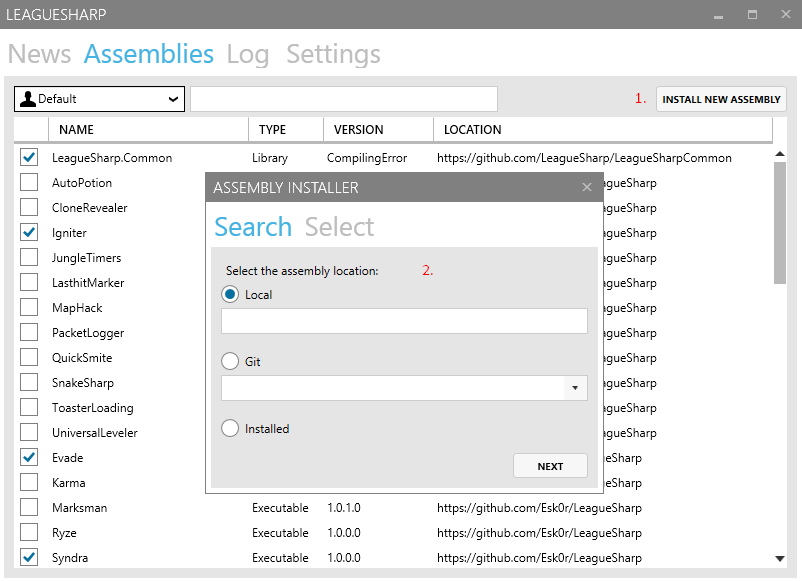Click the assembly search field
This screenshot has width=802, height=581.
(x=344, y=99)
